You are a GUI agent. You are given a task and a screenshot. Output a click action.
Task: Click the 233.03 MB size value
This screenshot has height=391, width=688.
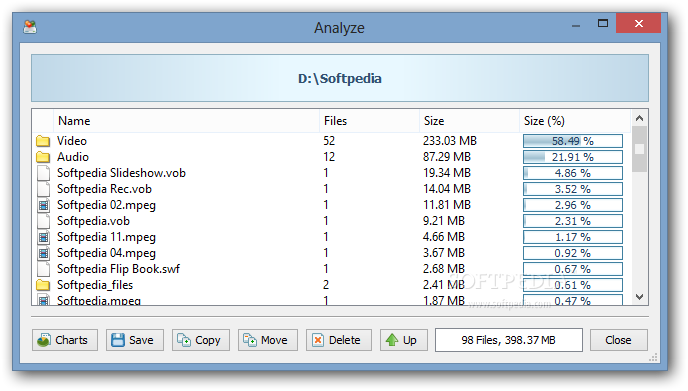450,141
